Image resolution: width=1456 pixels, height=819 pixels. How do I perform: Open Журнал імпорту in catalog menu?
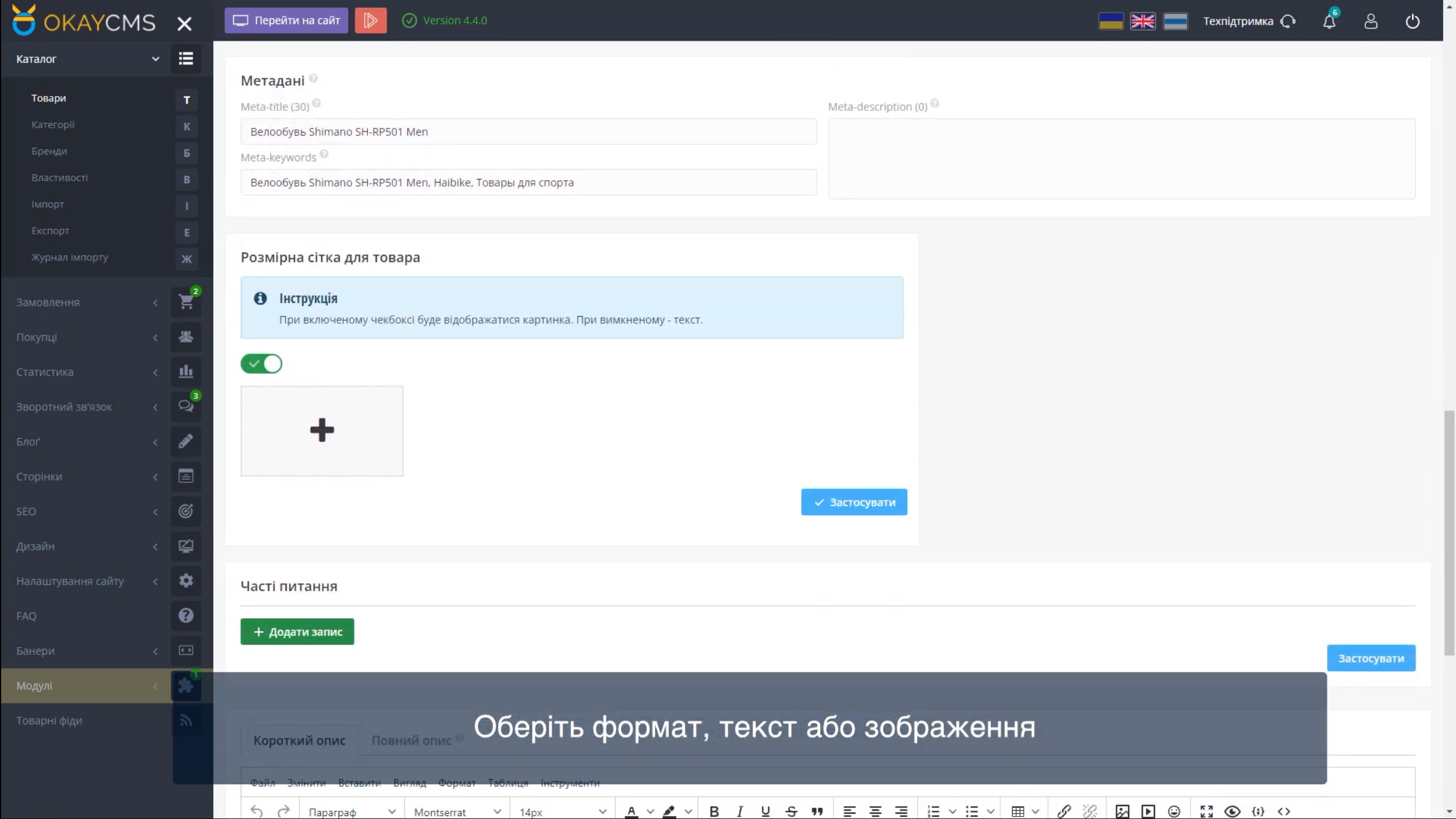click(69, 257)
